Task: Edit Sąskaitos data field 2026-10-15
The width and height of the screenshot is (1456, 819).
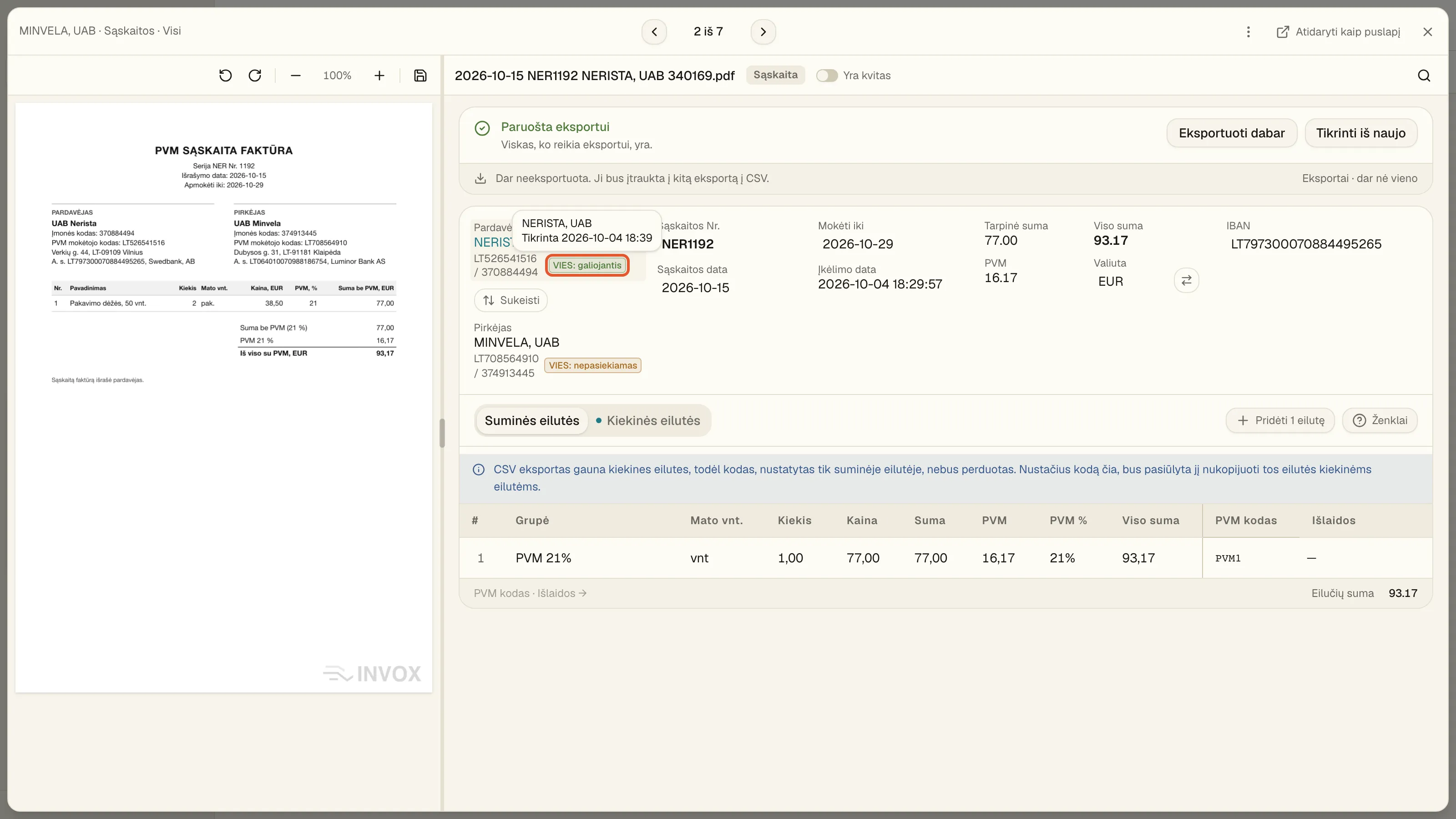Action: pos(696,288)
